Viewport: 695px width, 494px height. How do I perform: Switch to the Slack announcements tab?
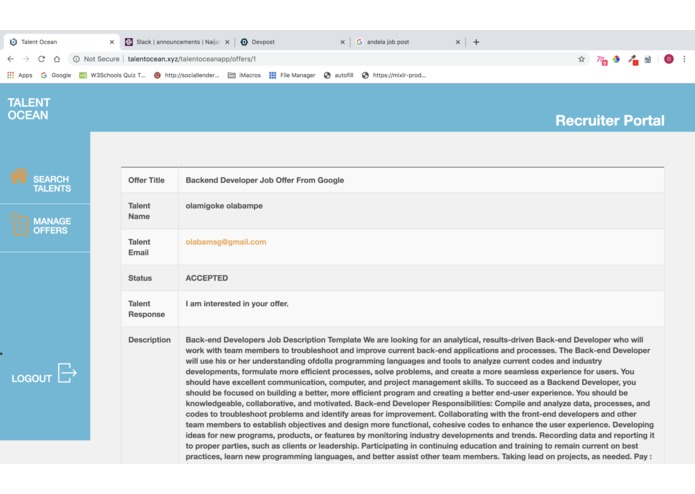tap(177, 42)
